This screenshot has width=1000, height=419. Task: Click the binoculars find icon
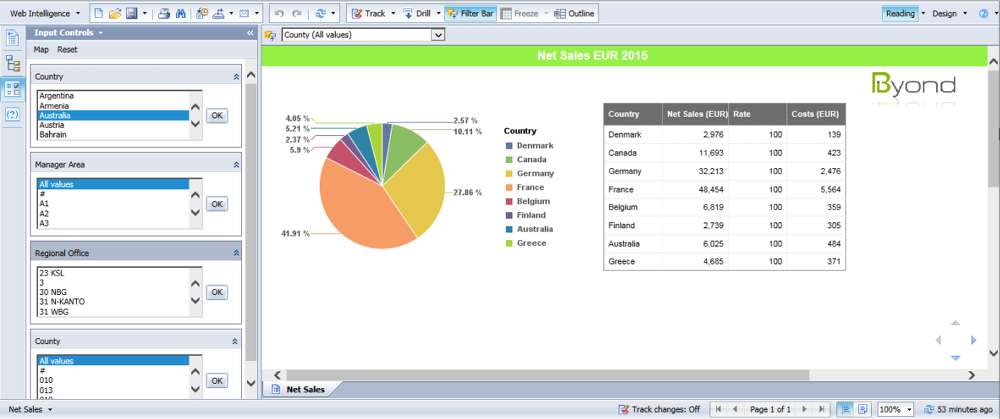(x=181, y=14)
